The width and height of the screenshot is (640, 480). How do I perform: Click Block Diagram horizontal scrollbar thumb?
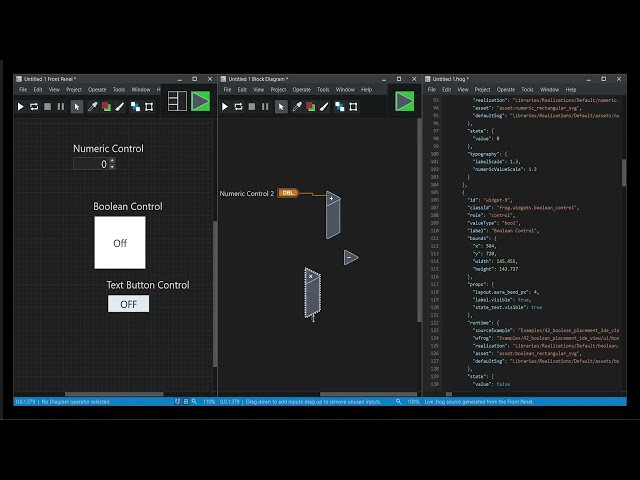368,394
